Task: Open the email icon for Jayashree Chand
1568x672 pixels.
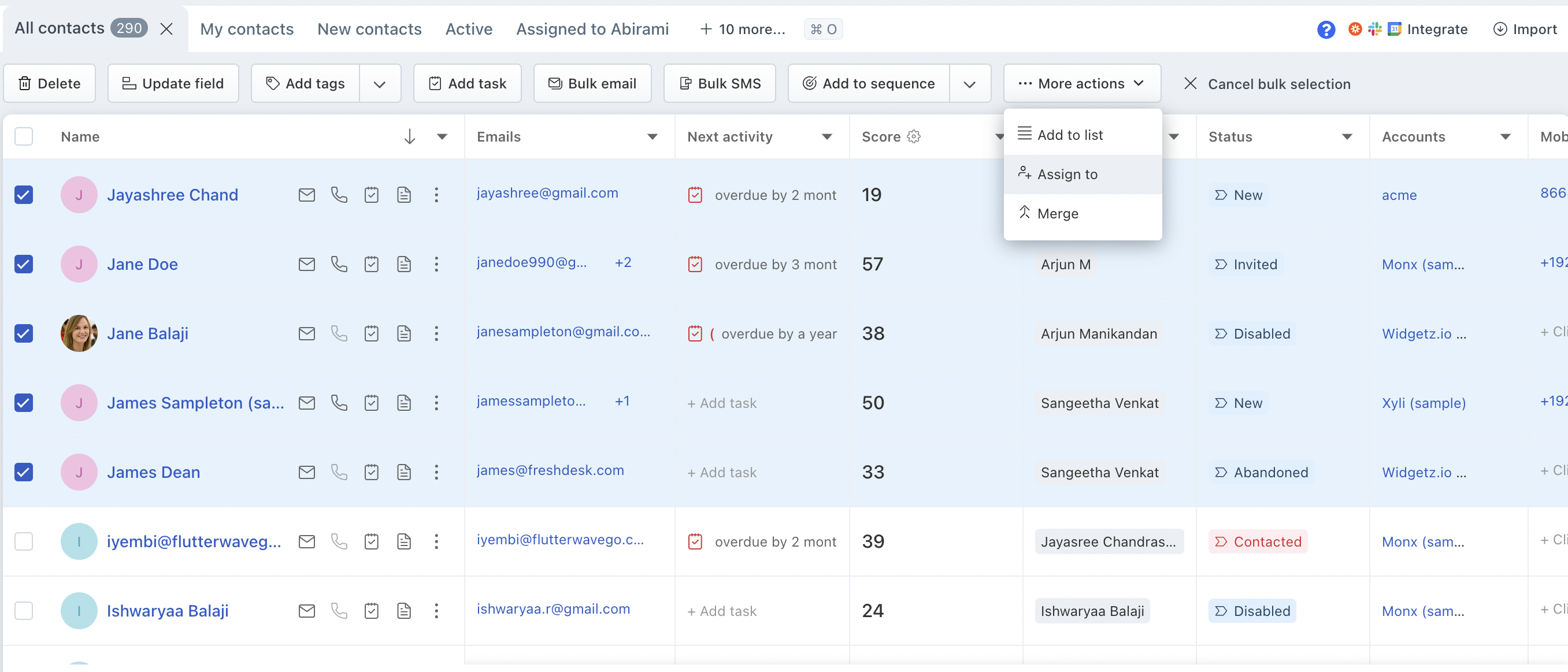Action: (307, 195)
